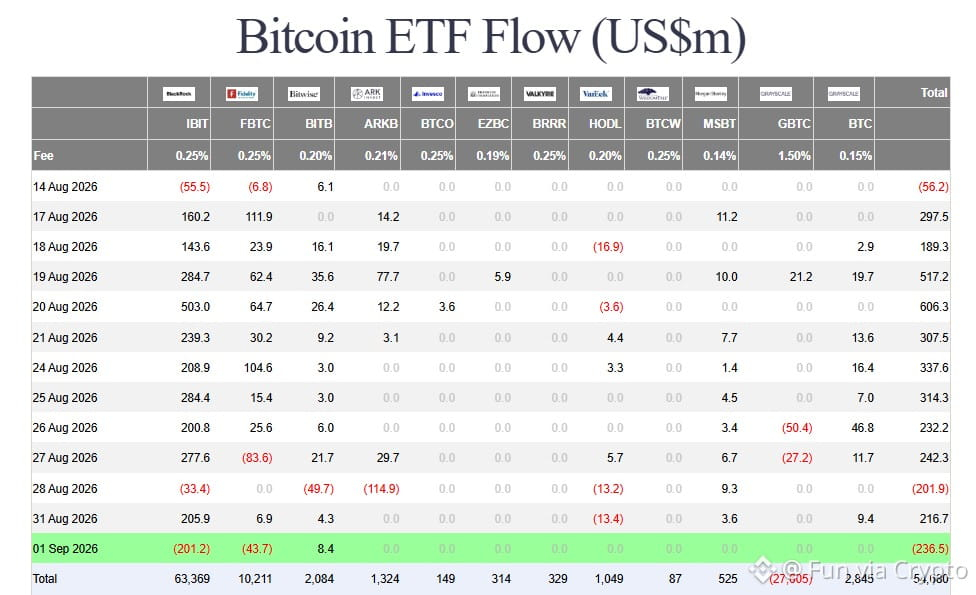Select the IBIT column header
This screenshot has width=976, height=595.
point(197,124)
